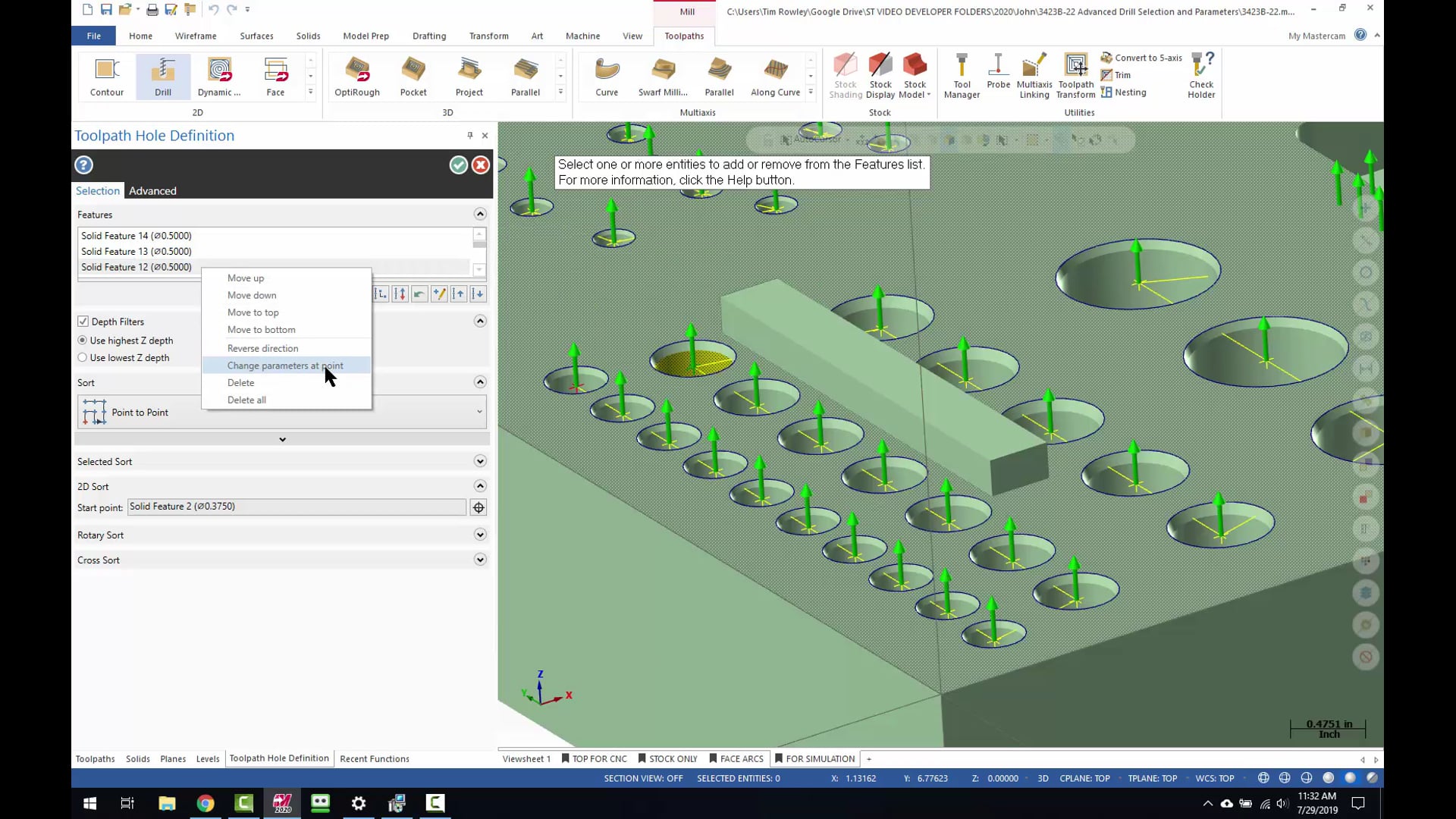Open Toolpath Transform
This screenshot has width=1456, height=819.
click(1076, 76)
